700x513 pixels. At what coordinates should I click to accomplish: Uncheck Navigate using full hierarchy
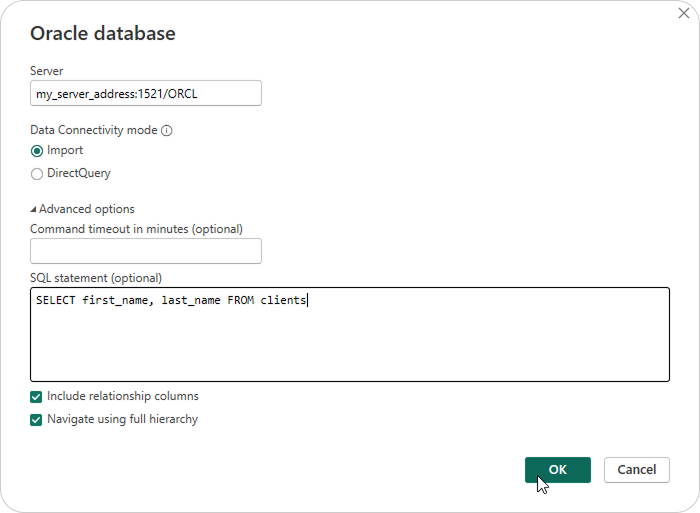click(36, 420)
